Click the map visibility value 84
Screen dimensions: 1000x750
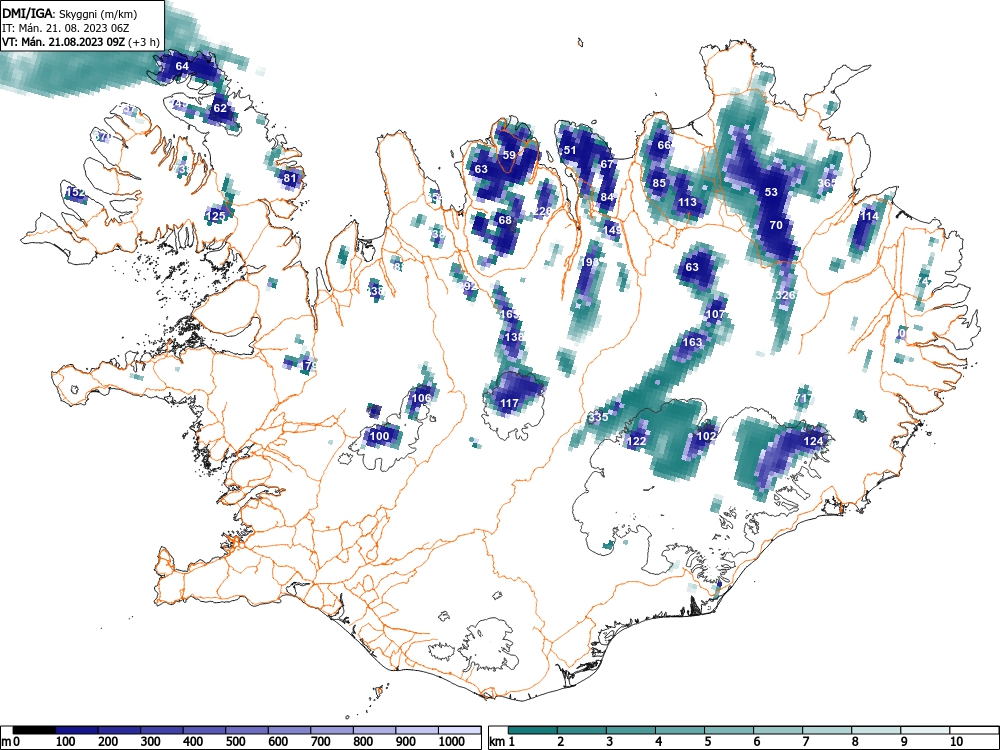coord(607,197)
